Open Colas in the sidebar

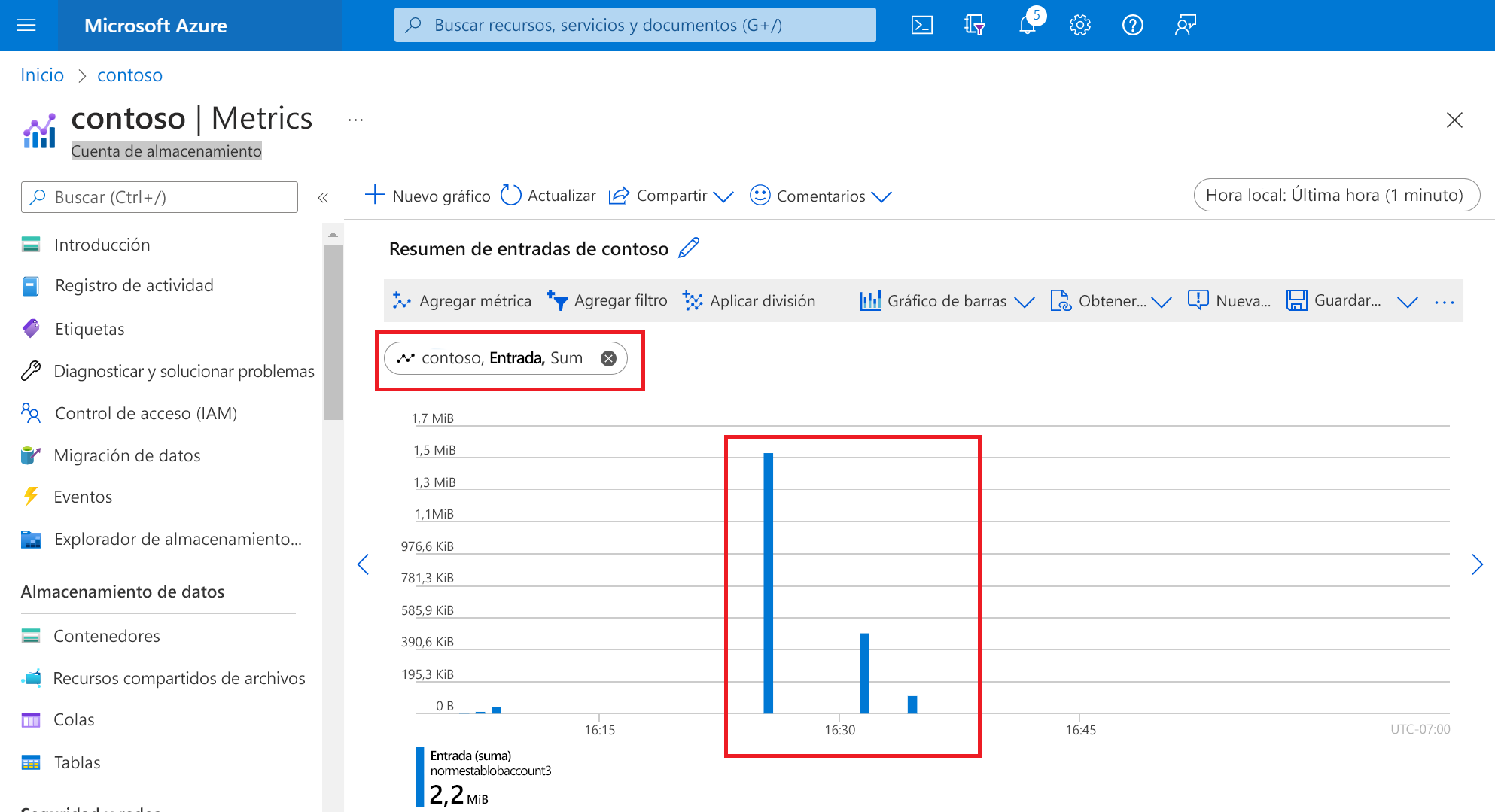[74, 719]
